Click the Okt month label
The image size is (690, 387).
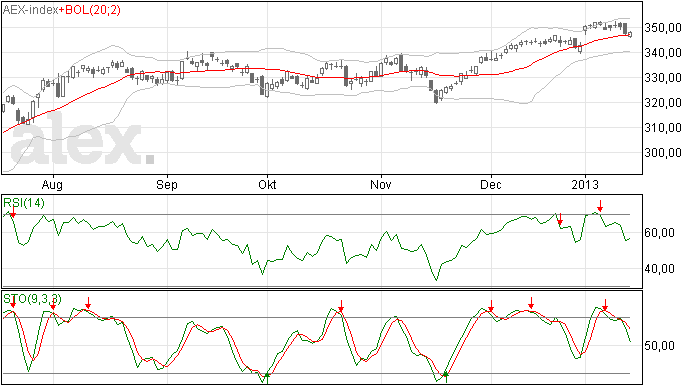click(x=267, y=185)
